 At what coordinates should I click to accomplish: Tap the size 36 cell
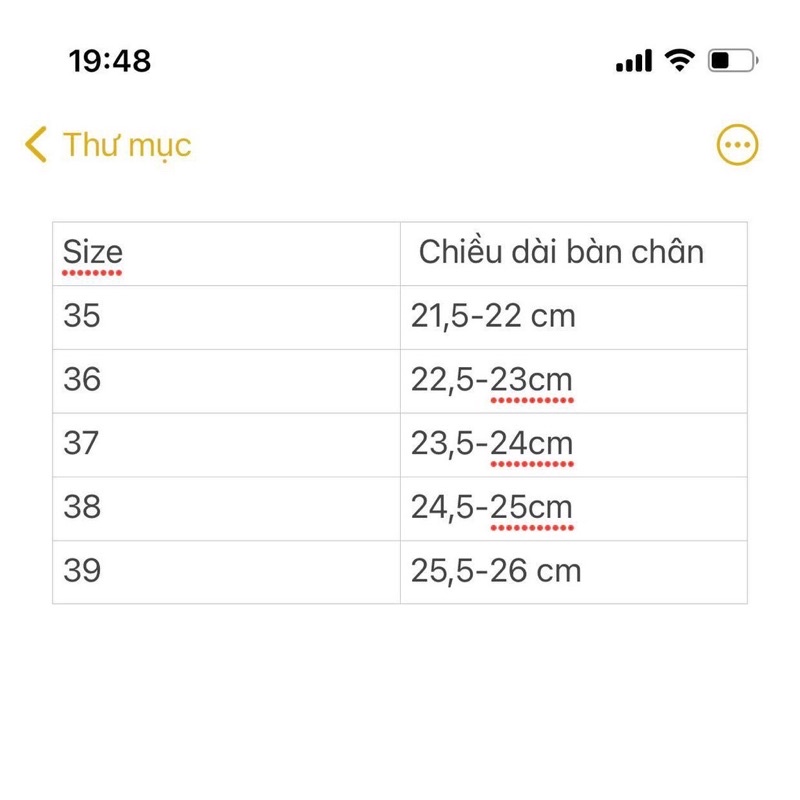[82, 380]
